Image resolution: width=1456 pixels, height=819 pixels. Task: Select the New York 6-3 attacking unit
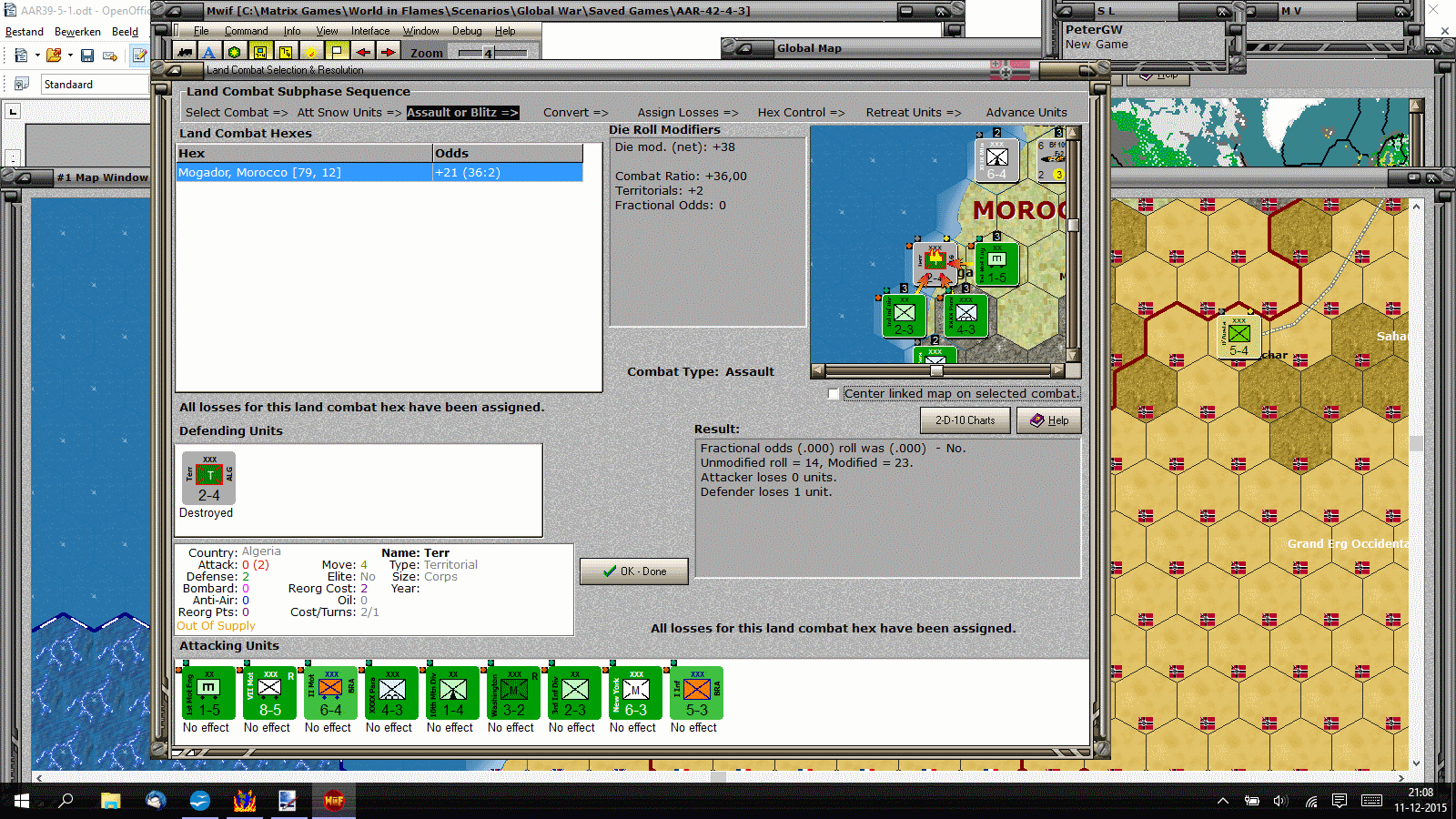(x=635, y=693)
